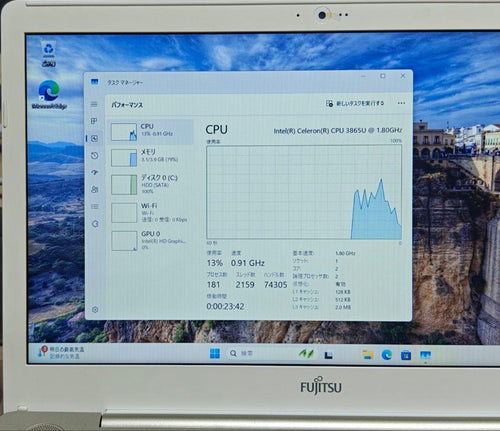Image resolution: width=500 pixels, height=431 pixels.
Task: Select the ディスク 0 (C:) disk entry
Action: coord(152,184)
